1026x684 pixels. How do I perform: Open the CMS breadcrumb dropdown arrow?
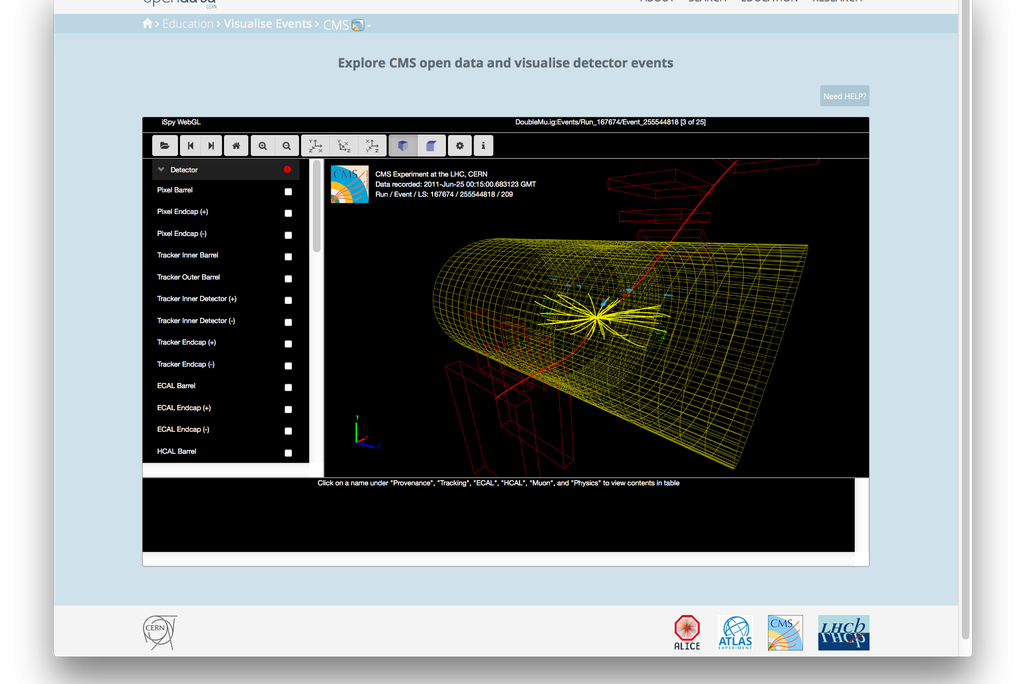[x=369, y=26]
